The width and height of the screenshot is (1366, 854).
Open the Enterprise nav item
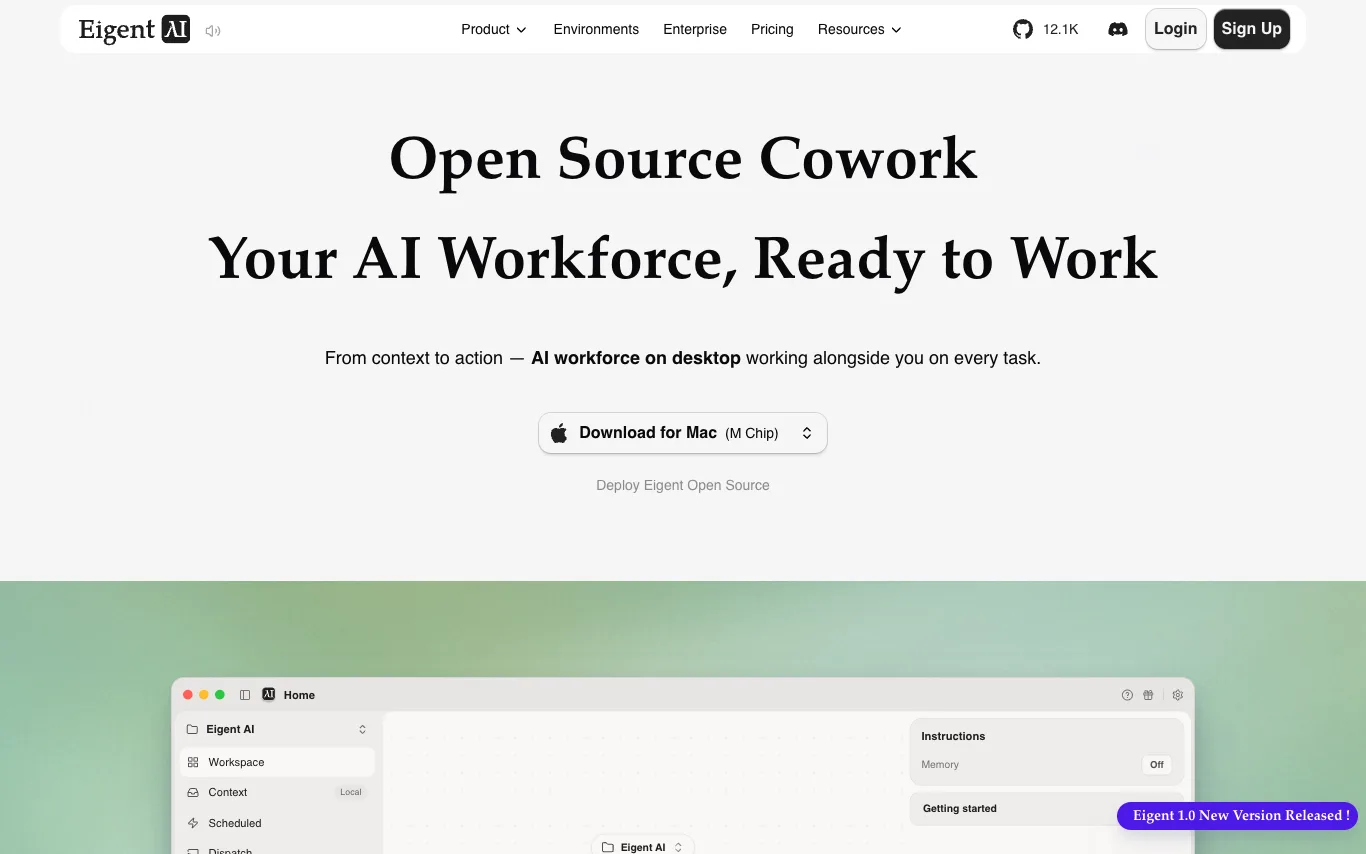695,29
